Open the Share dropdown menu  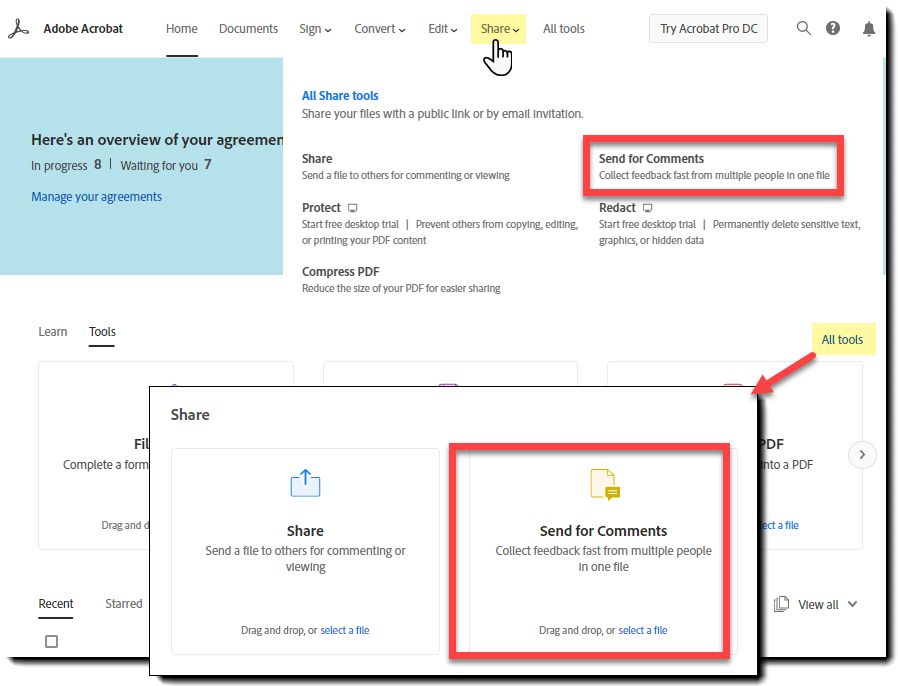click(499, 29)
